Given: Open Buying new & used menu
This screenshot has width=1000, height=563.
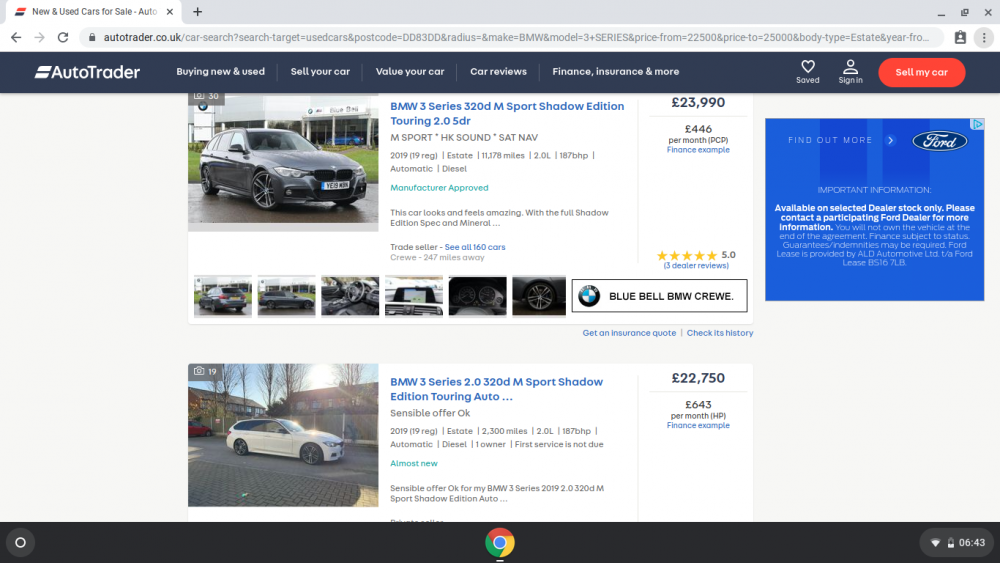Looking at the screenshot, I should [221, 71].
